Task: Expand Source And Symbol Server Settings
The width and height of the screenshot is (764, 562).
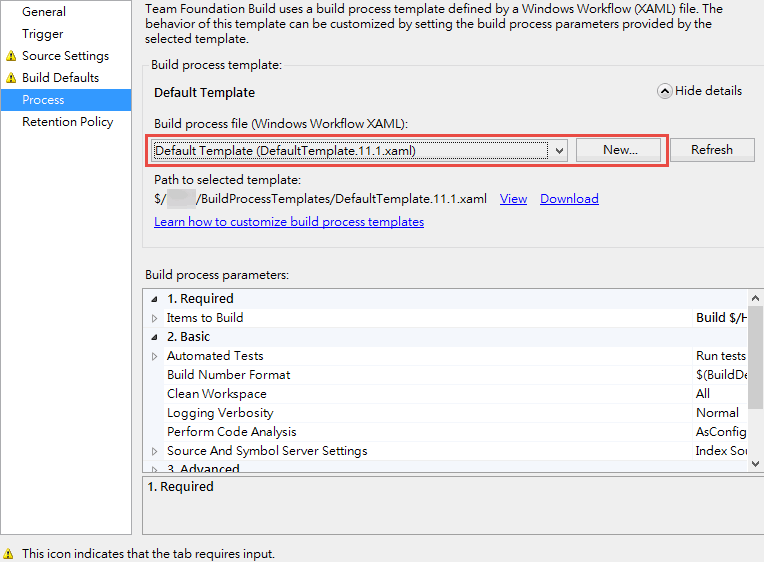Action: [155, 451]
